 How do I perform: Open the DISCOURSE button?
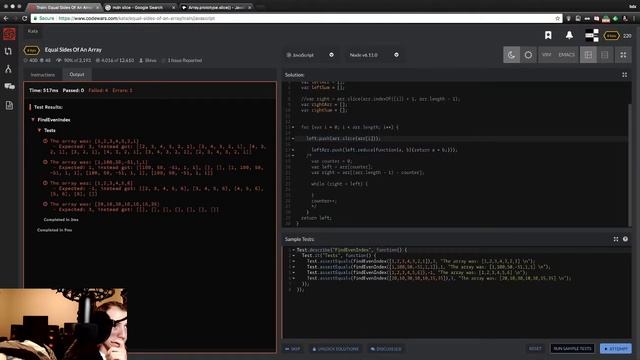point(386,349)
